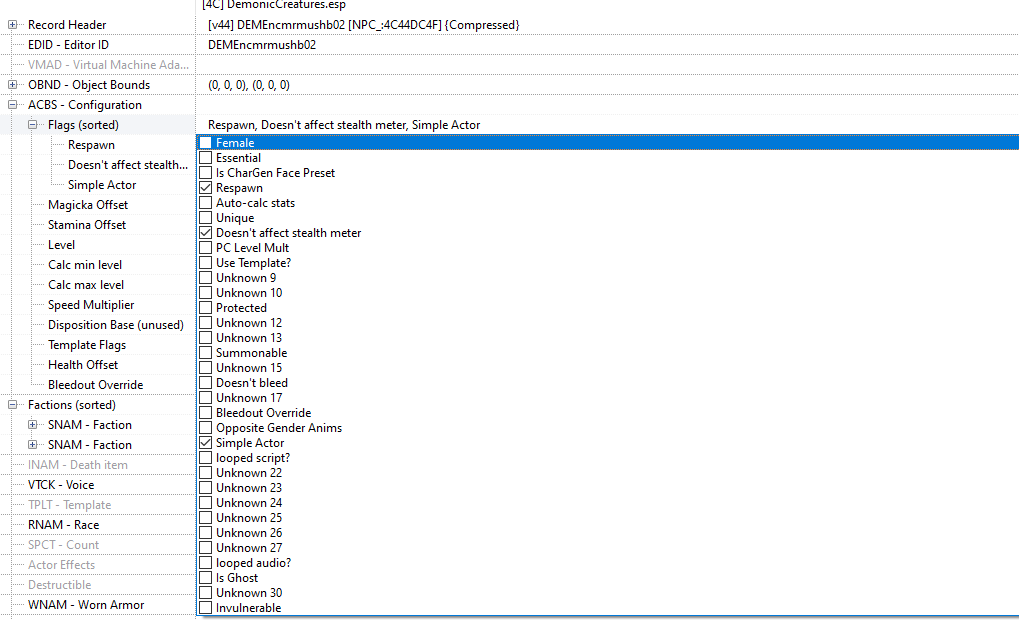Viewport: 1019px width, 620px height.
Task: Check the Invulnerable flag
Action: pyautogui.click(x=206, y=607)
